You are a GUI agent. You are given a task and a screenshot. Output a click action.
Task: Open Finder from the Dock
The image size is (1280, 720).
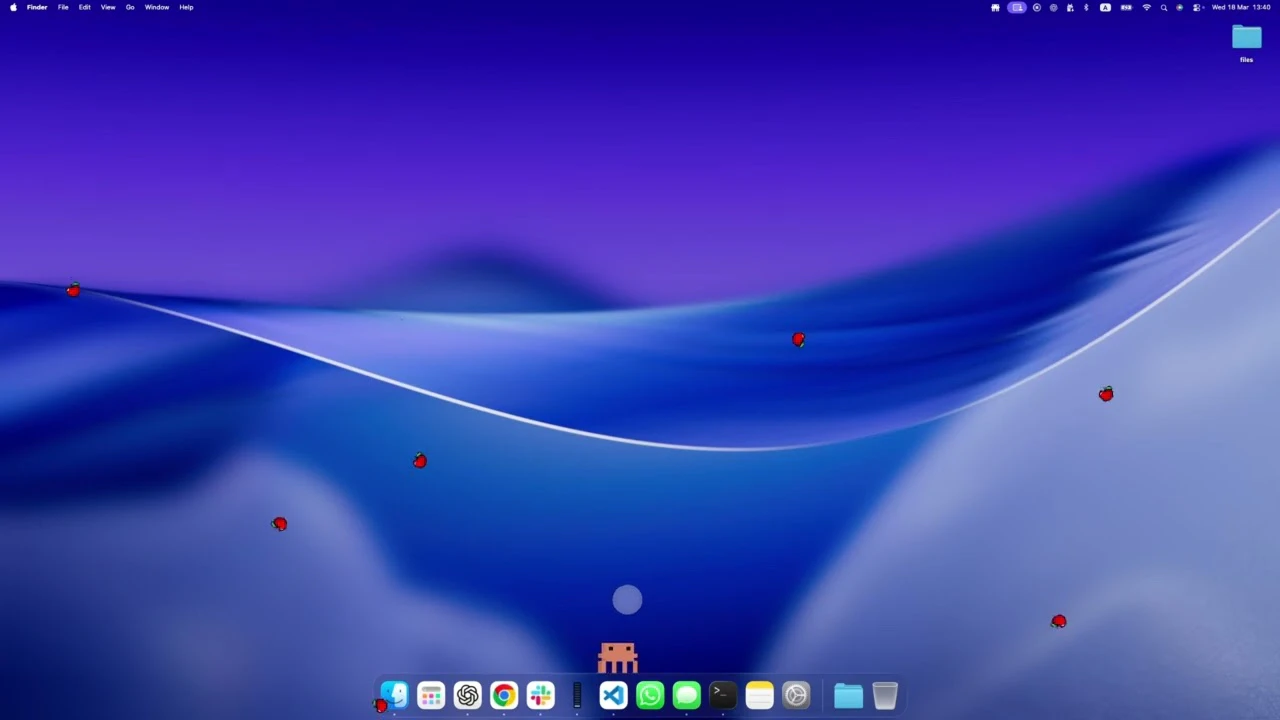pyautogui.click(x=394, y=695)
